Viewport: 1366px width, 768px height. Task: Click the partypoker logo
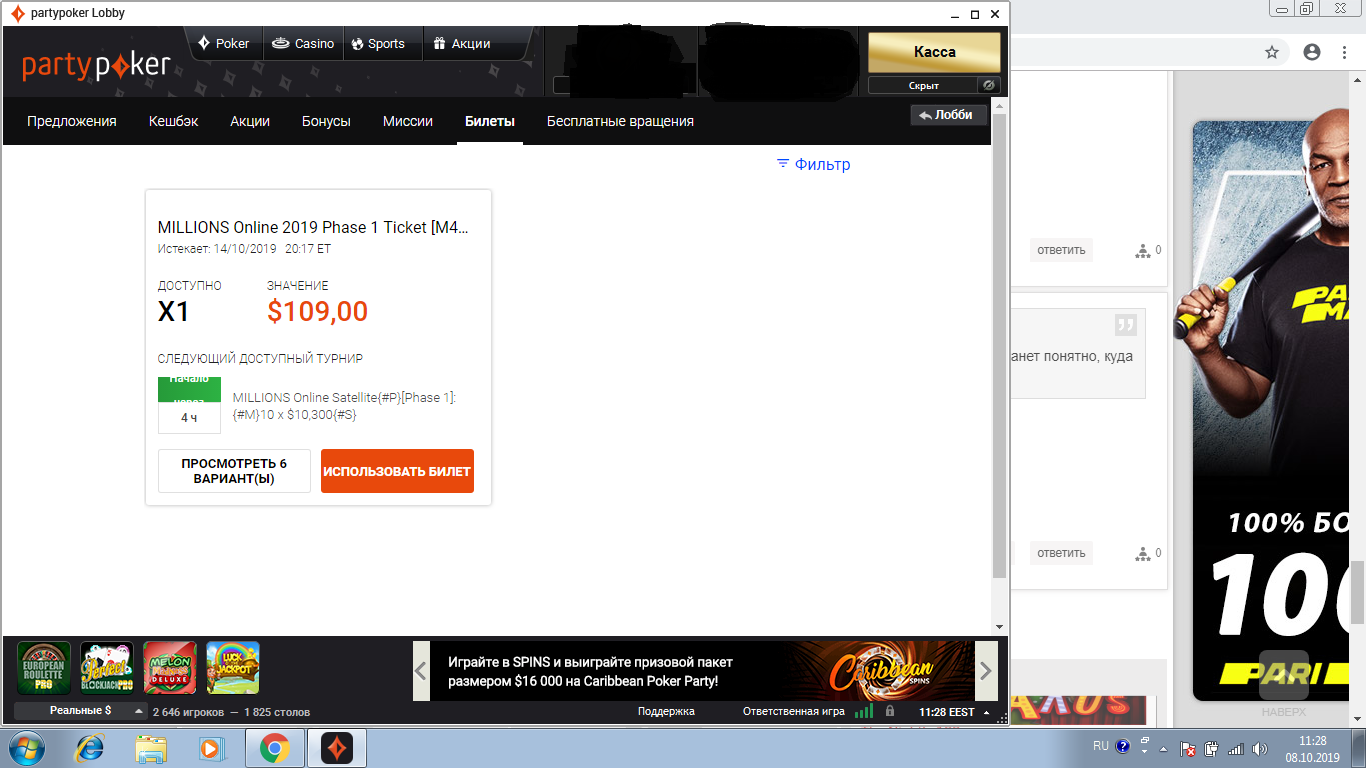point(97,66)
